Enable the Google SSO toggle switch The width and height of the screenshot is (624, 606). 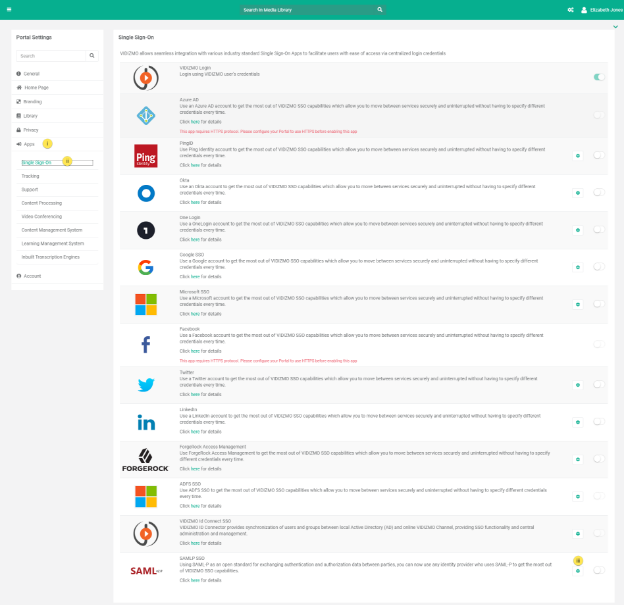(599, 267)
